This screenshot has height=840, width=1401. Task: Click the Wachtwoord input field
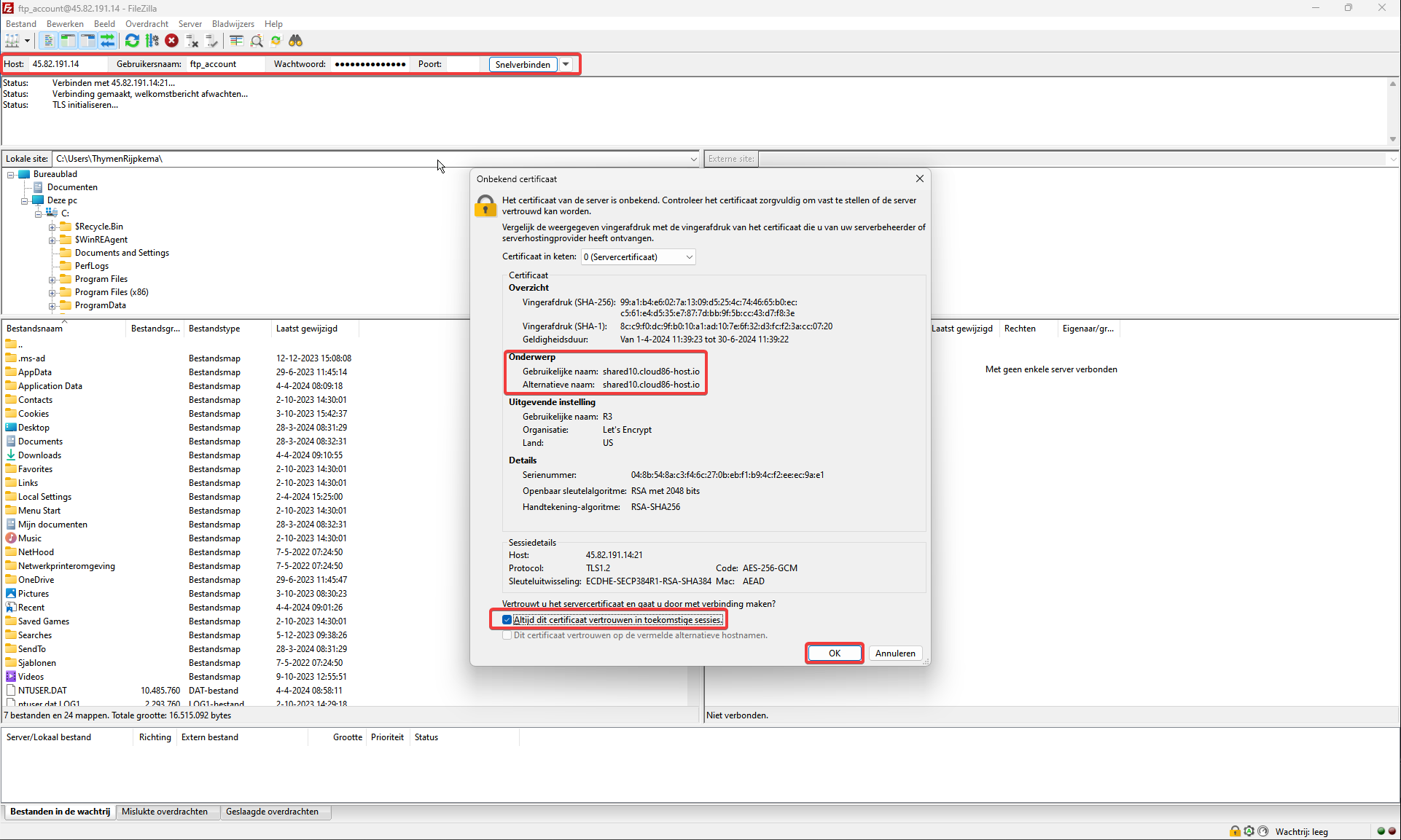pyautogui.click(x=370, y=64)
